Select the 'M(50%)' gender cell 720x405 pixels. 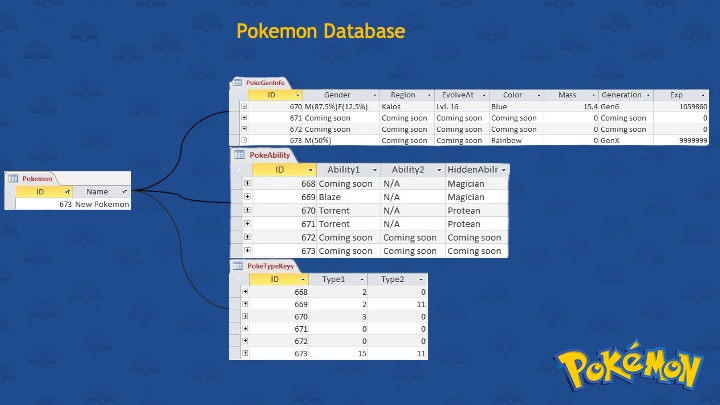click(341, 140)
